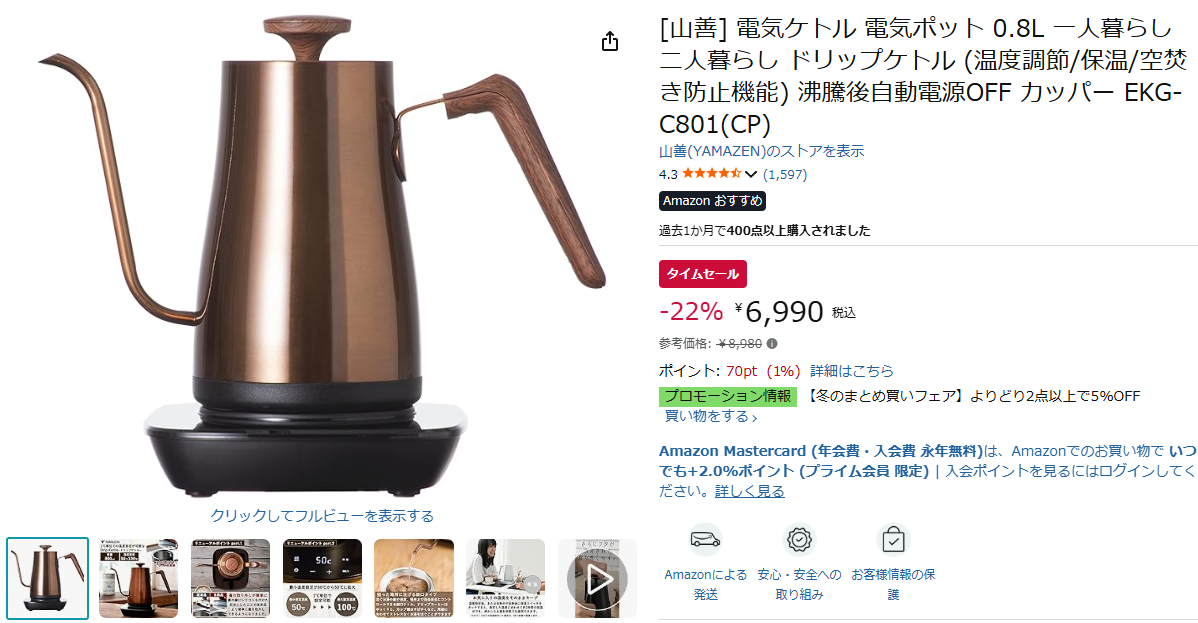Click the share icon above product image
The width and height of the screenshot is (1198, 623).
click(609, 41)
